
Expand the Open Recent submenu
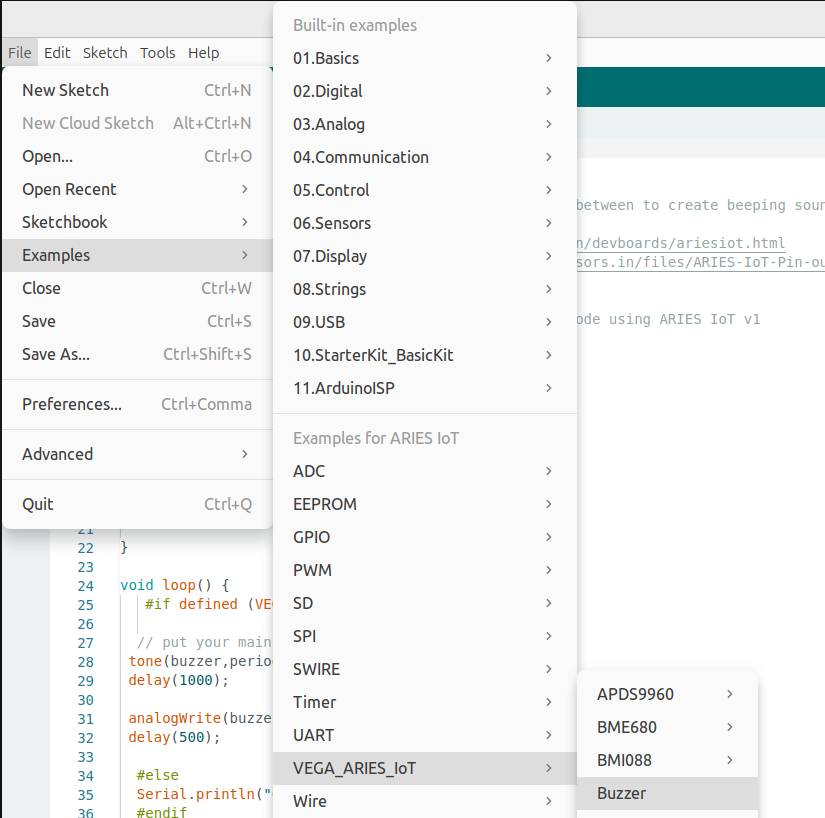[137, 189]
